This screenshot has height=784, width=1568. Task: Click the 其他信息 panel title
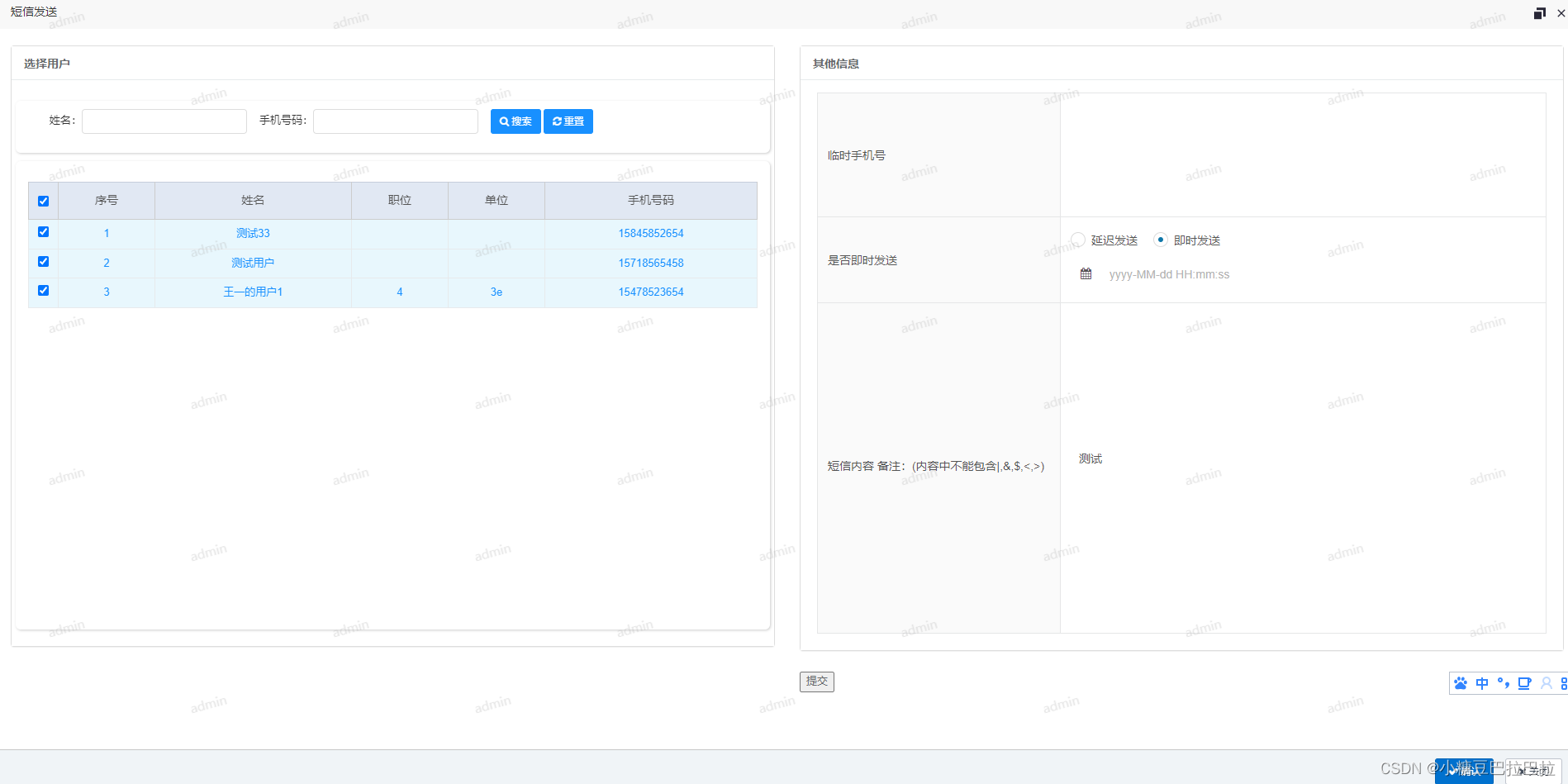point(836,64)
